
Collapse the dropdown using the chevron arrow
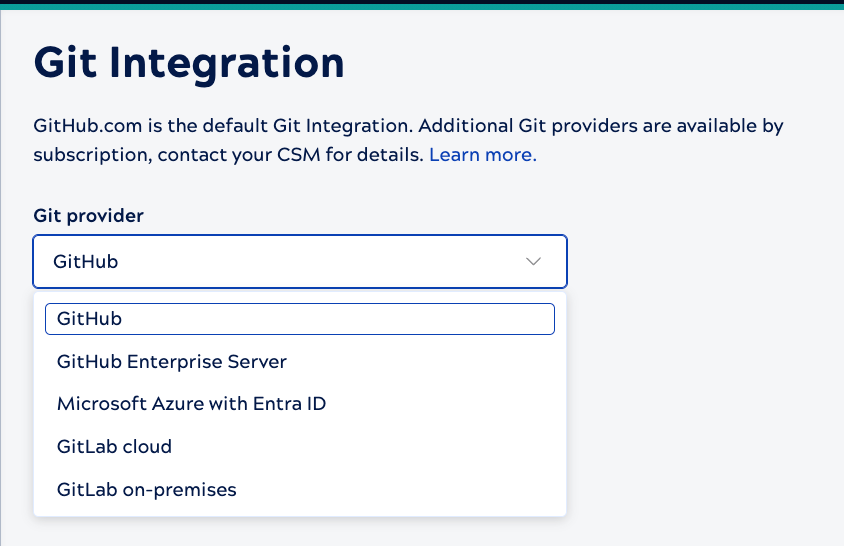tap(533, 262)
